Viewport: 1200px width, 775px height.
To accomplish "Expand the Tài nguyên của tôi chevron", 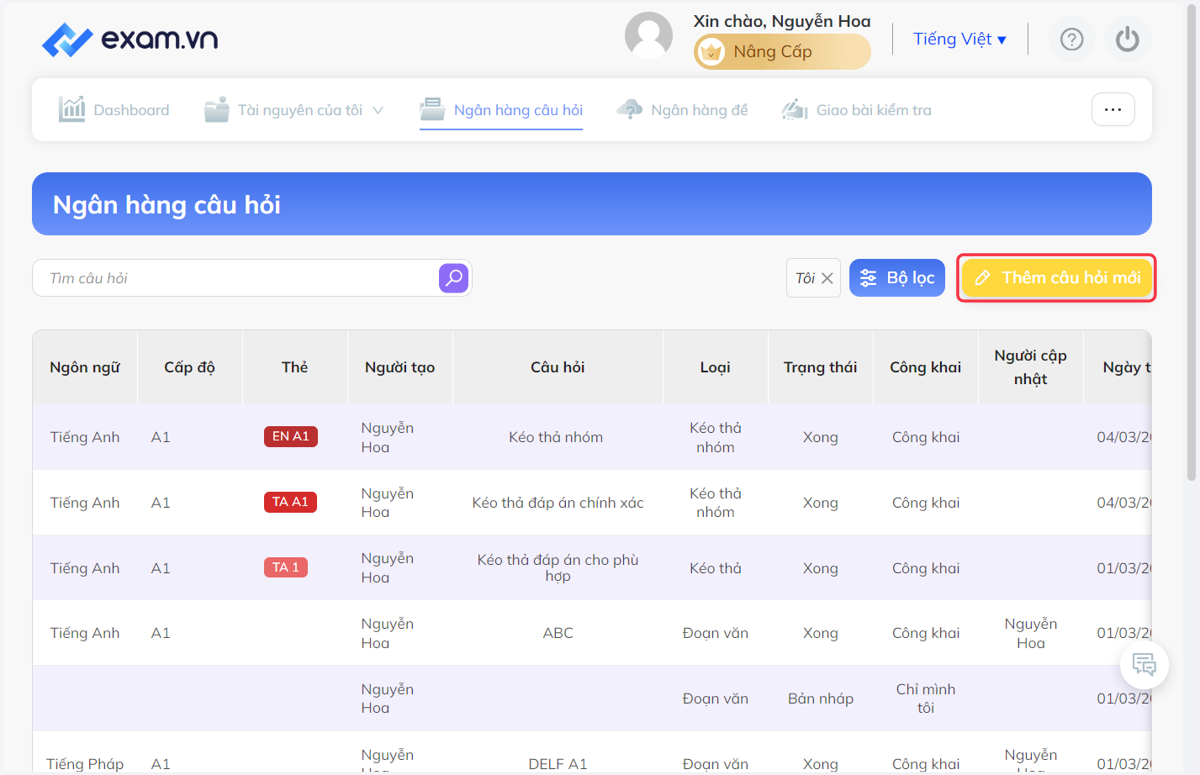I will (x=378, y=110).
